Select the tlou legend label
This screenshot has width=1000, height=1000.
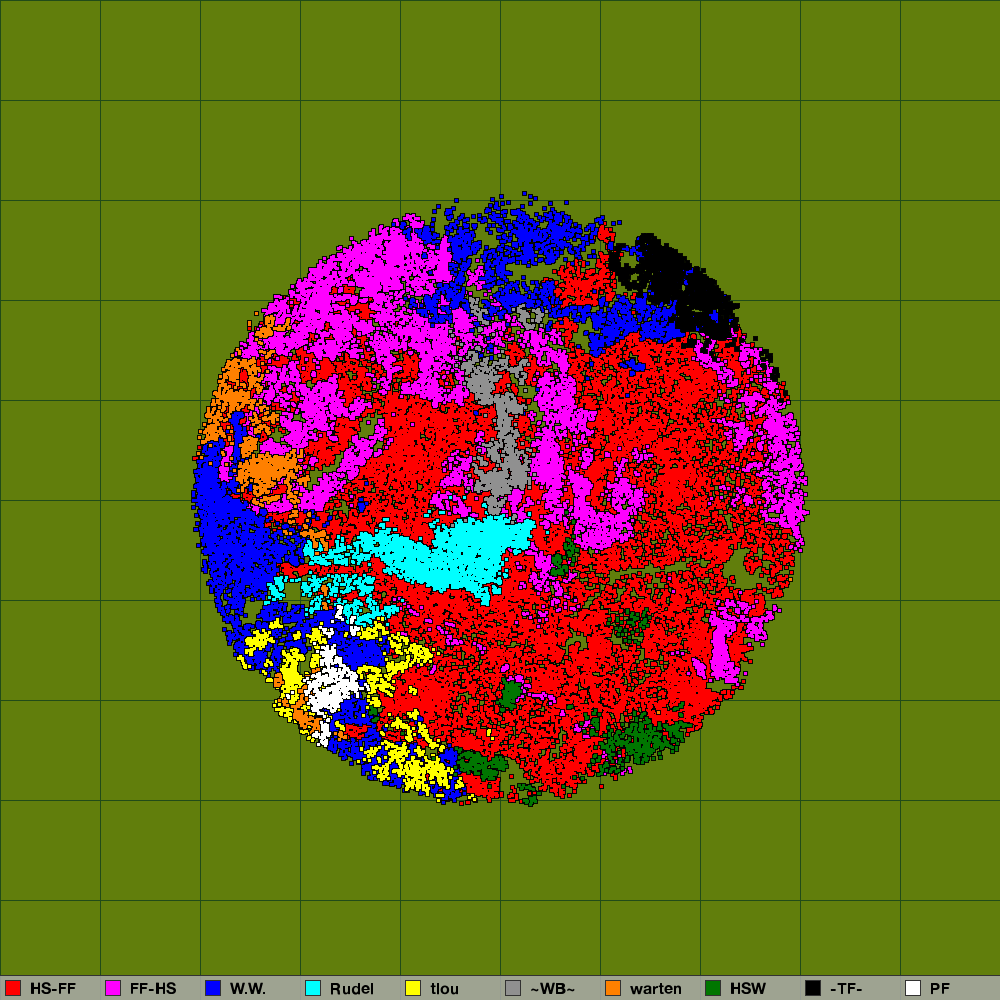coord(445,989)
